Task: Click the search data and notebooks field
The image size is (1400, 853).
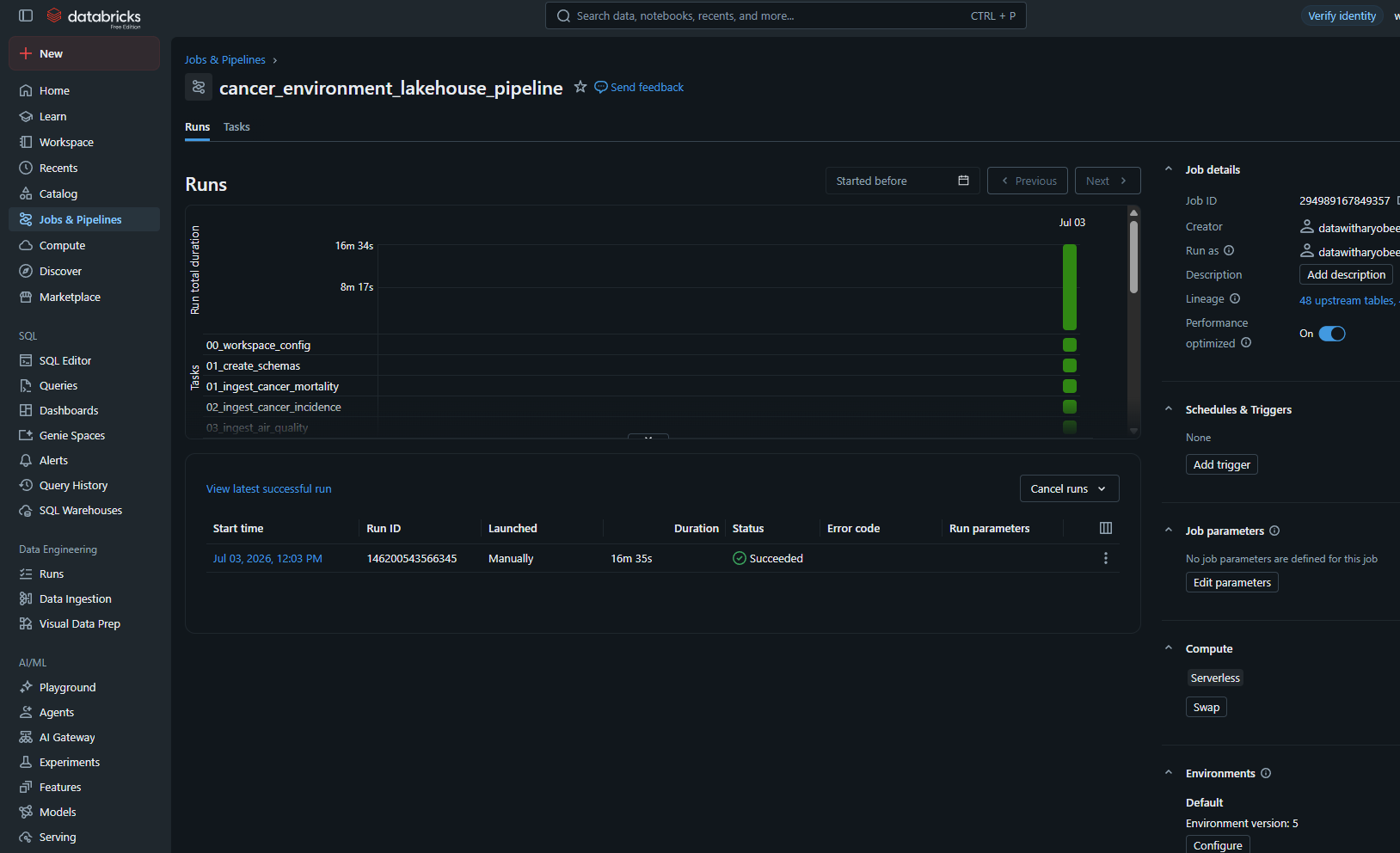Action: [x=786, y=15]
